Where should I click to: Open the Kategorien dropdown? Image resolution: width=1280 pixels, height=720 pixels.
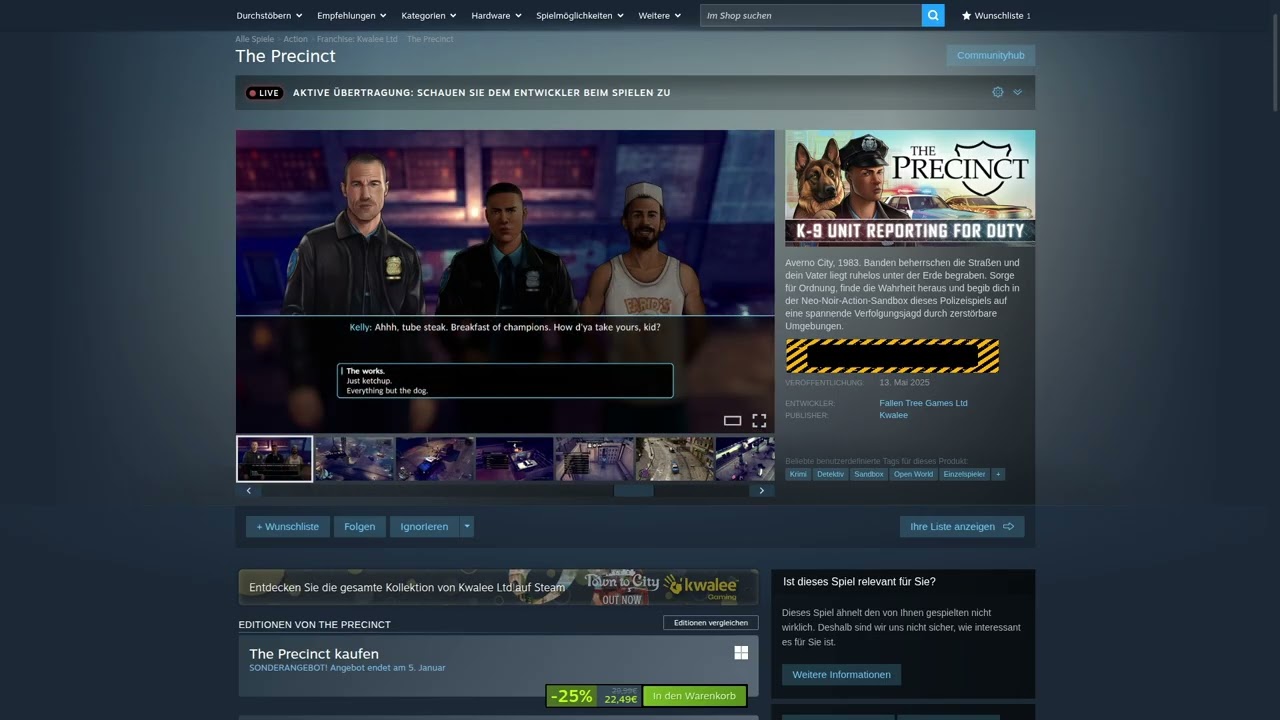(x=429, y=16)
